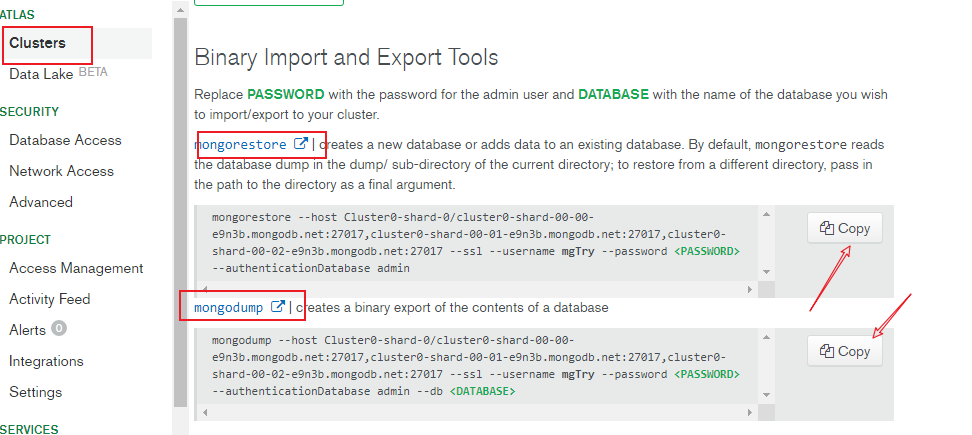The width and height of the screenshot is (972, 435).
Task: Click left arrow of mongodump horizontal scrollbar
Action: click(204, 412)
